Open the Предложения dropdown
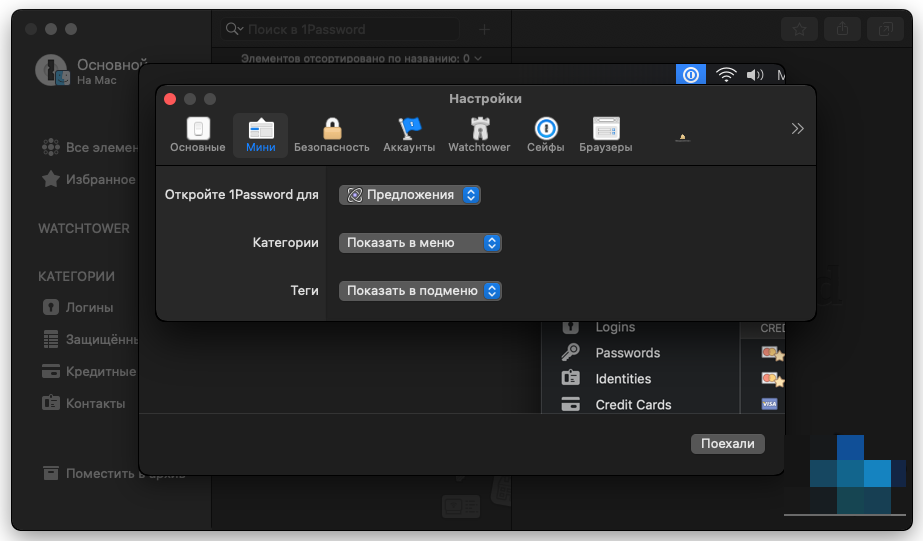Image resolution: width=923 pixels, height=541 pixels. pos(410,195)
